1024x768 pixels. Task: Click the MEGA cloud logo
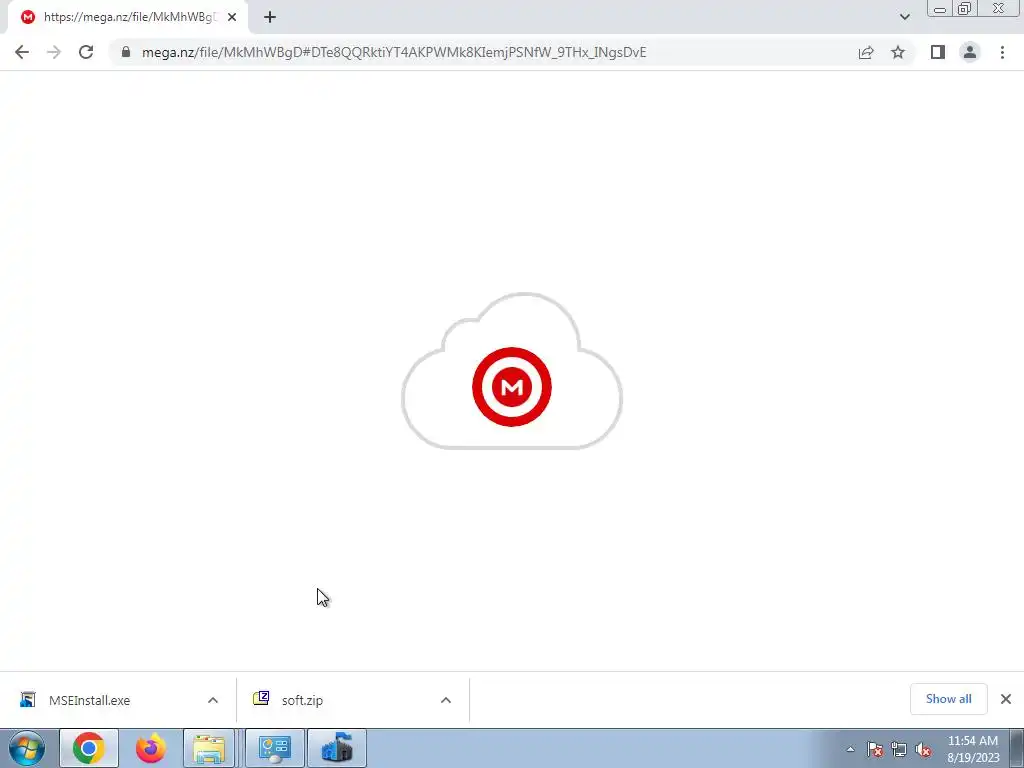point(512,372)
